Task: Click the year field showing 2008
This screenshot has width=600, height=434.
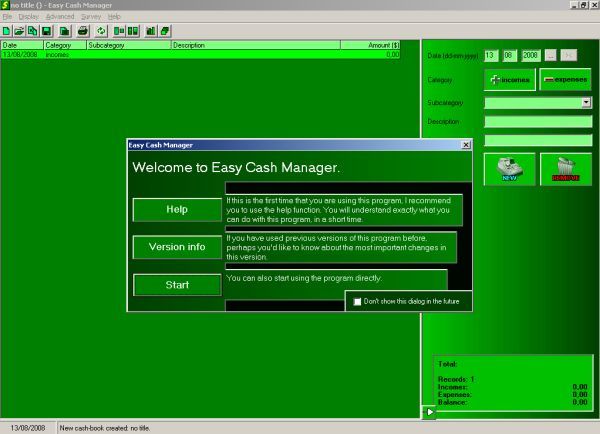Action: tap(531, 55)
